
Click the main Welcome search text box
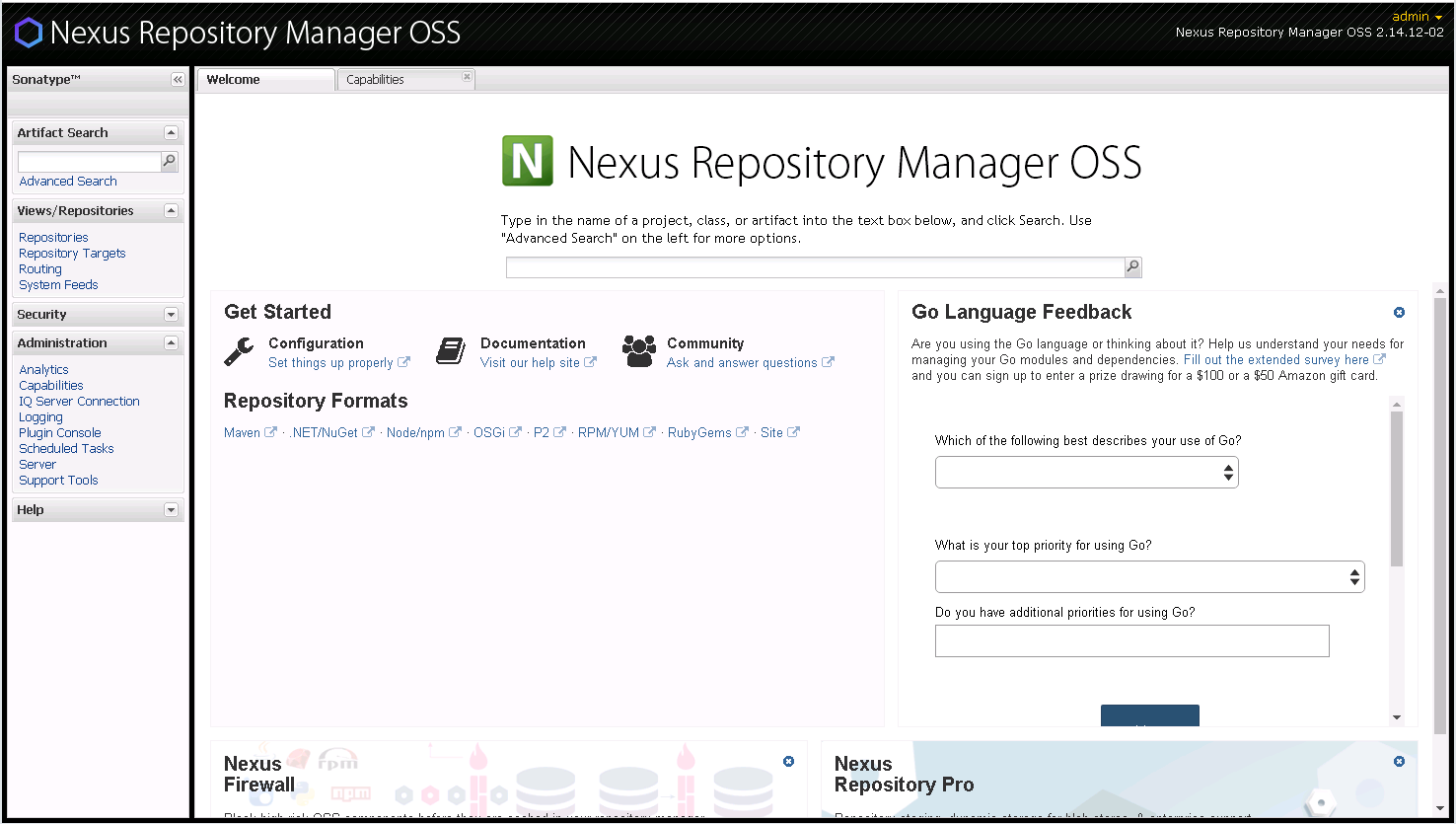[815, 266]
